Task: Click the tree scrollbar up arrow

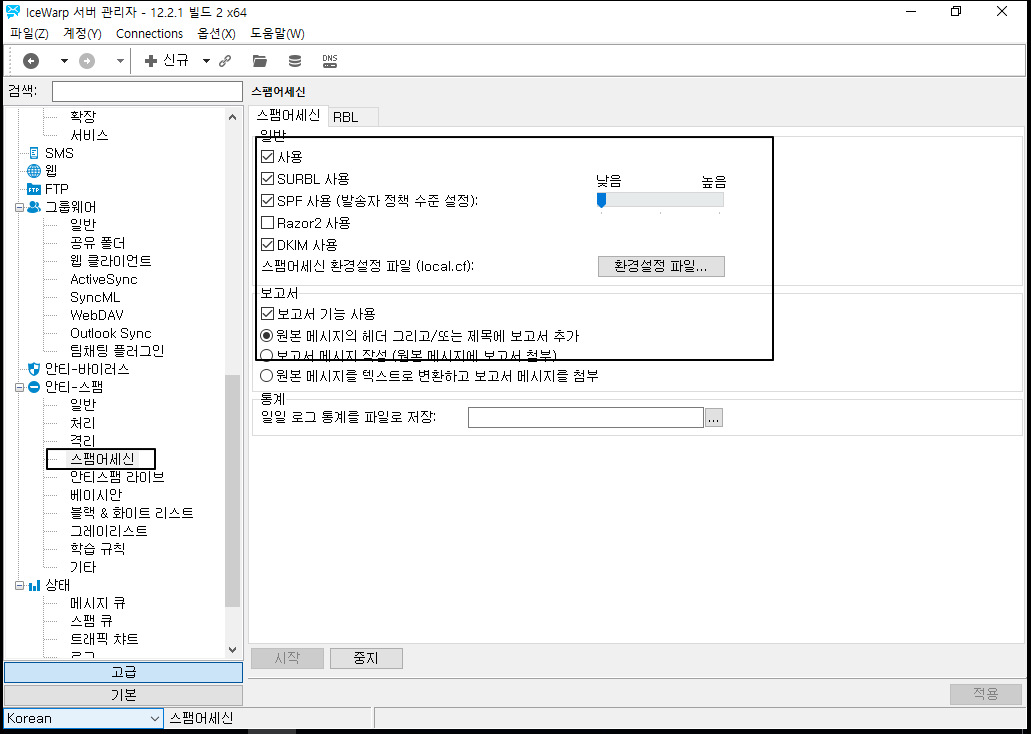Action: [x=232, y=117]
